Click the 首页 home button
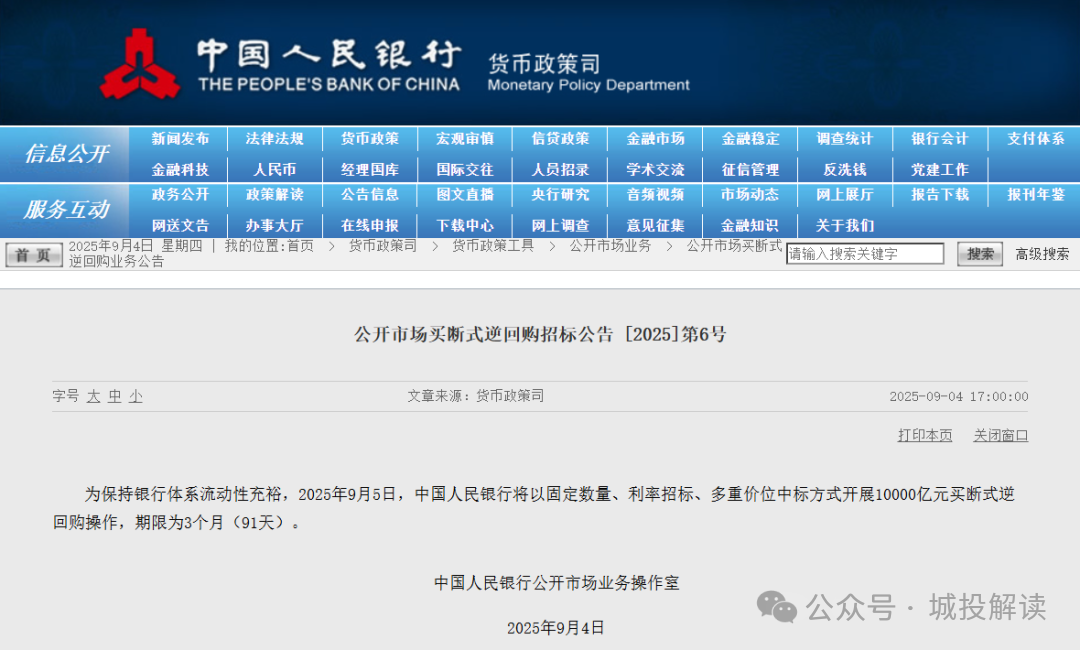The image size is (1080, 650). click(x=34, y=255)
